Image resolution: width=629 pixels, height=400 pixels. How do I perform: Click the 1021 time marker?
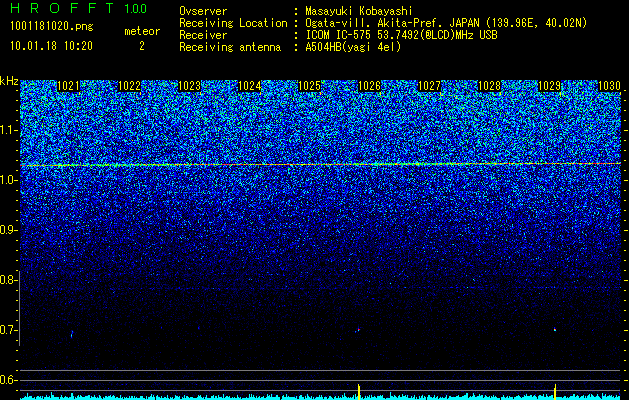69,86
